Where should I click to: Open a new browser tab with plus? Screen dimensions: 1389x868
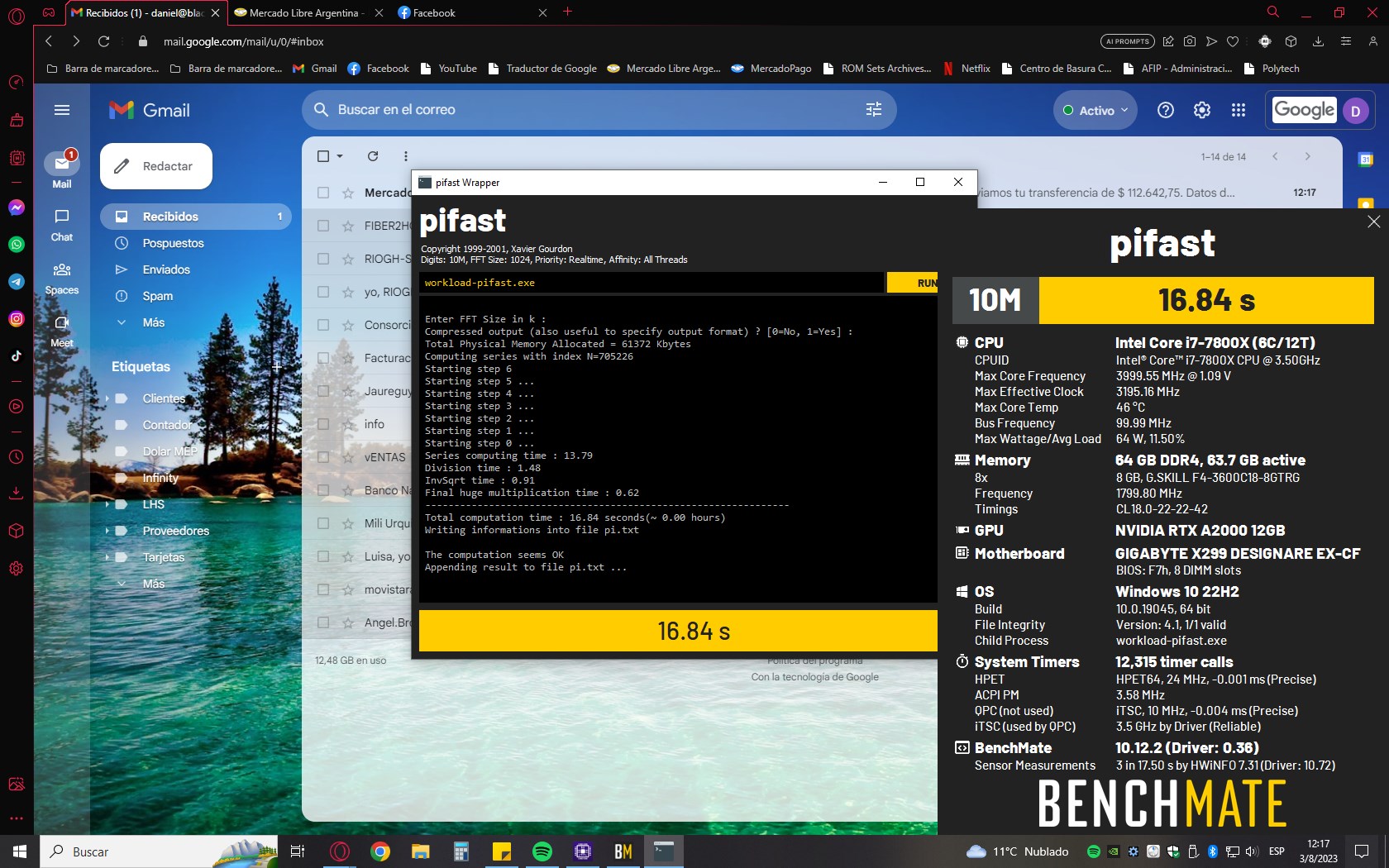click(x=567, y=12)
